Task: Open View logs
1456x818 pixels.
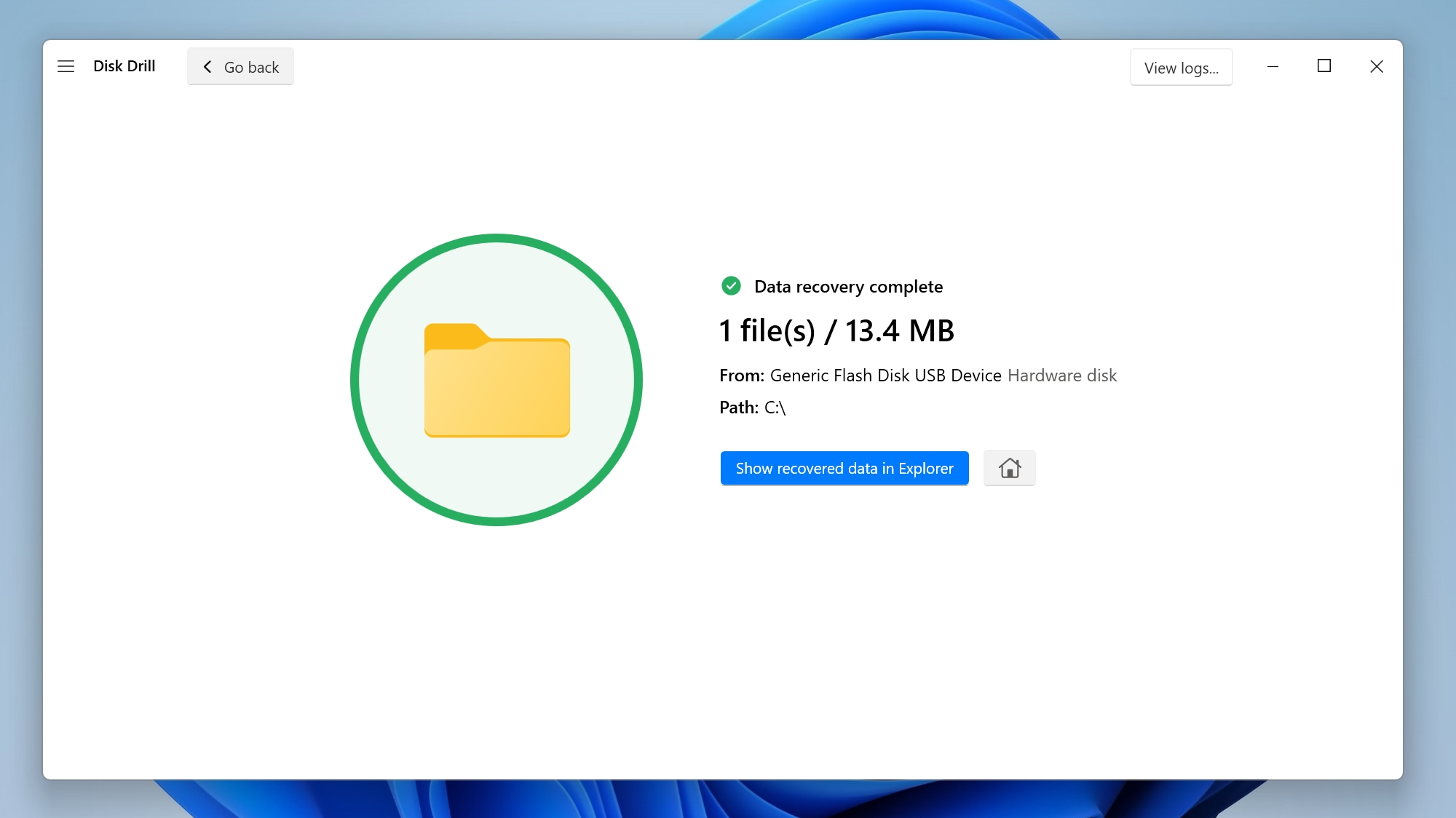Action: tap(1181, 68)
